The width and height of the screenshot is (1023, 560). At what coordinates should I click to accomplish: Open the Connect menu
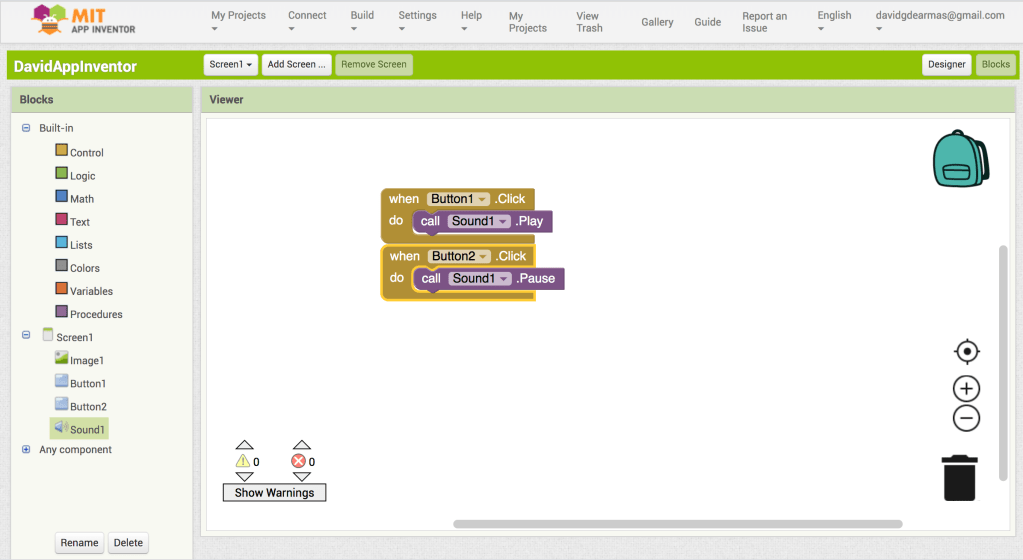[x=307, y=21]
